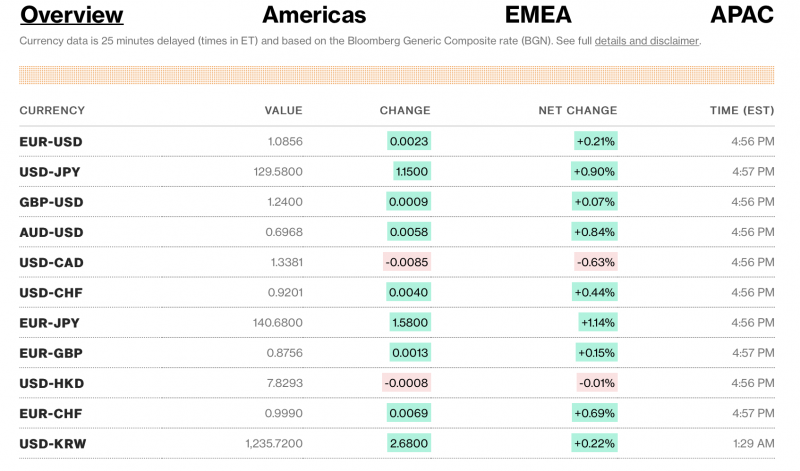Click the orange dotted banner strip
800x471 pixels.
[396, 75]
